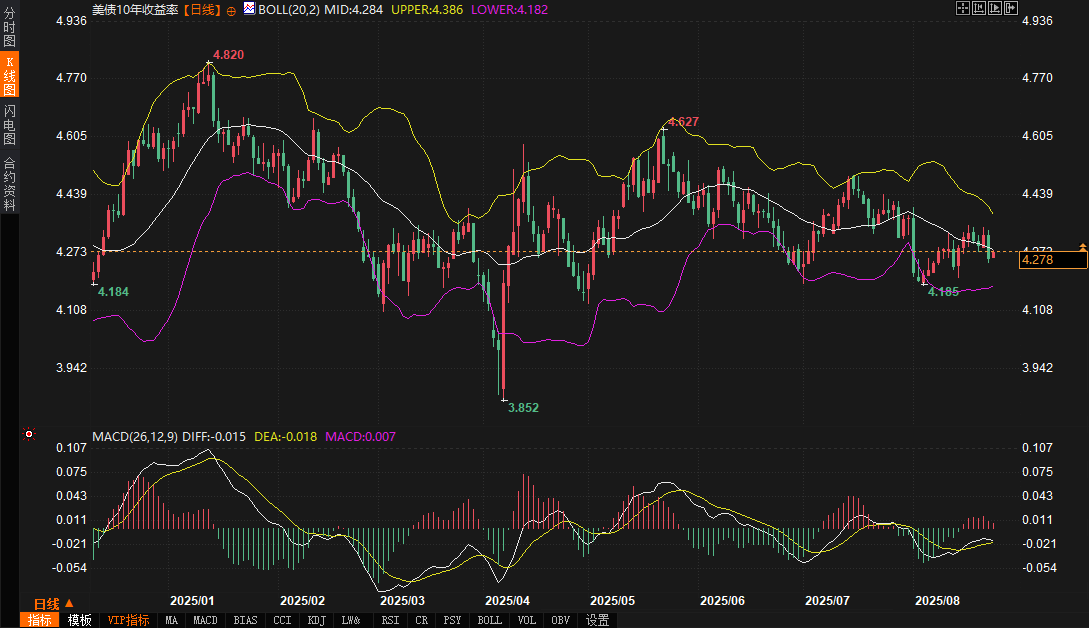Click the red gear icon beside MACD panel
Screen dimensions: 1089x628
(x=28, y=434)
